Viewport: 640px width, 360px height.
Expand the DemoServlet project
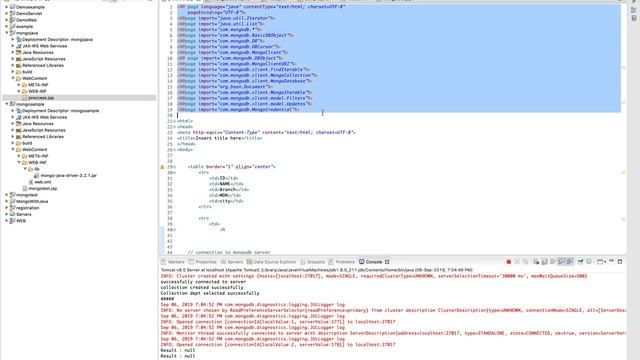click(7, 13)
